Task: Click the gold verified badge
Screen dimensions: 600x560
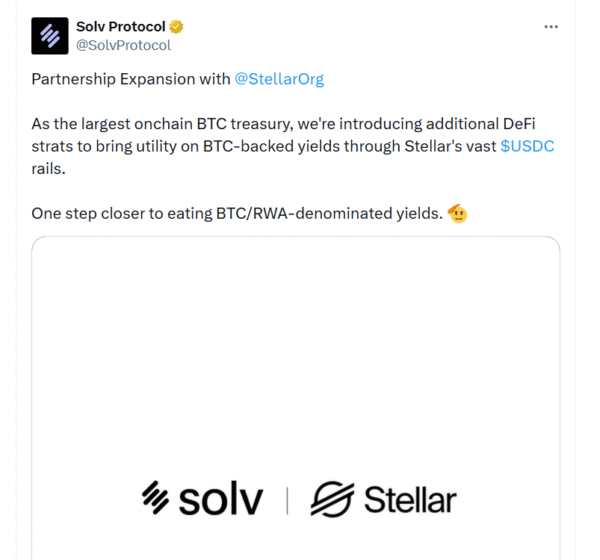Action: pyautogui.click(x=176, y=27)
